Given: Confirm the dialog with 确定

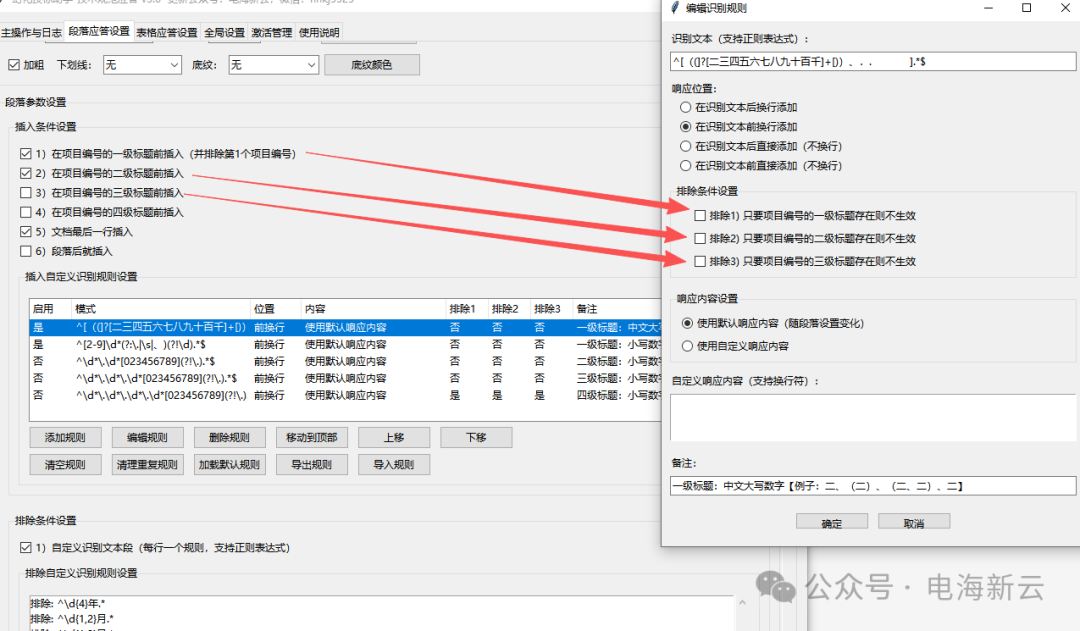Looking at the screenshot, I should click(x=831, y=523).
